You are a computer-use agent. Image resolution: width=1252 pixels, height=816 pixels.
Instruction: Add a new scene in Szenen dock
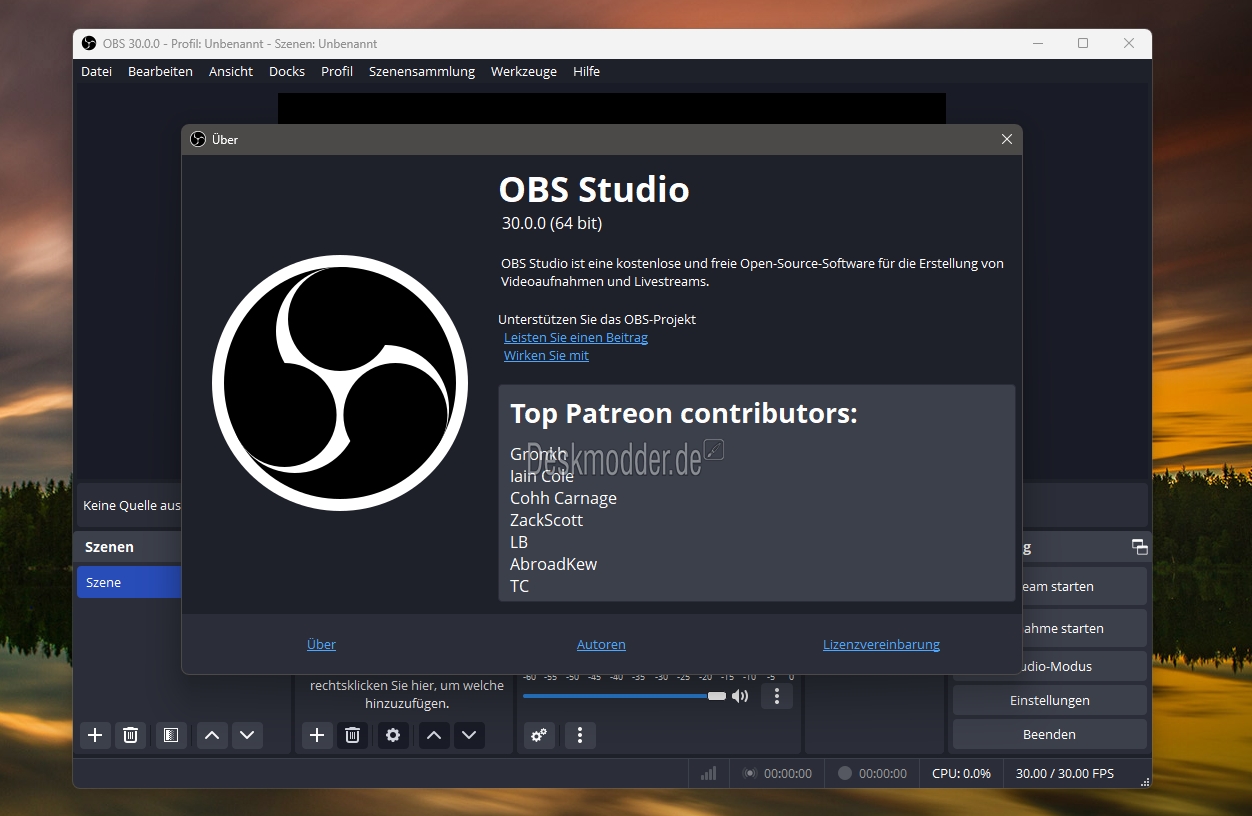pyautogui.click(x=95, y=735)
